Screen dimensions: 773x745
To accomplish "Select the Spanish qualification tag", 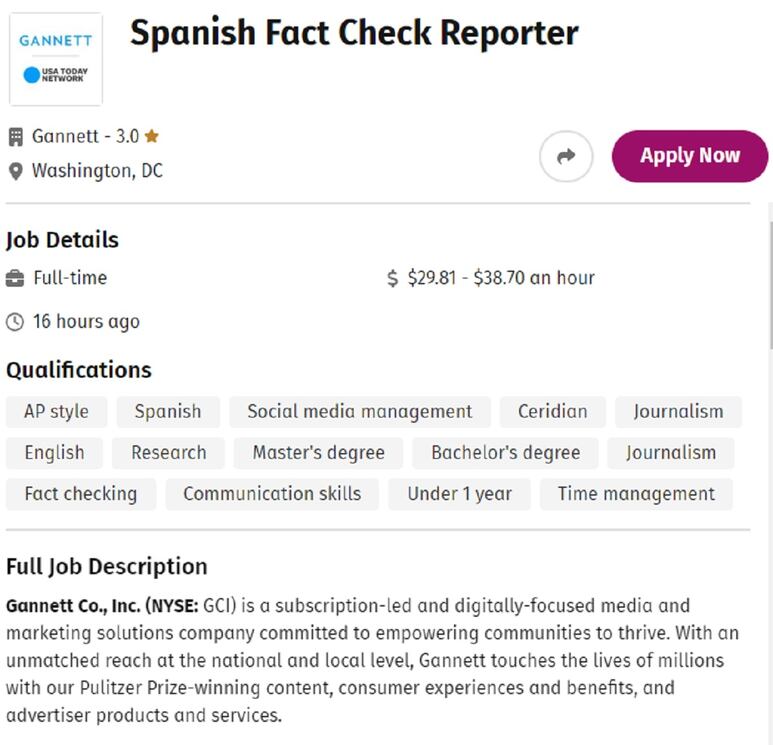I will coord(168,412).
